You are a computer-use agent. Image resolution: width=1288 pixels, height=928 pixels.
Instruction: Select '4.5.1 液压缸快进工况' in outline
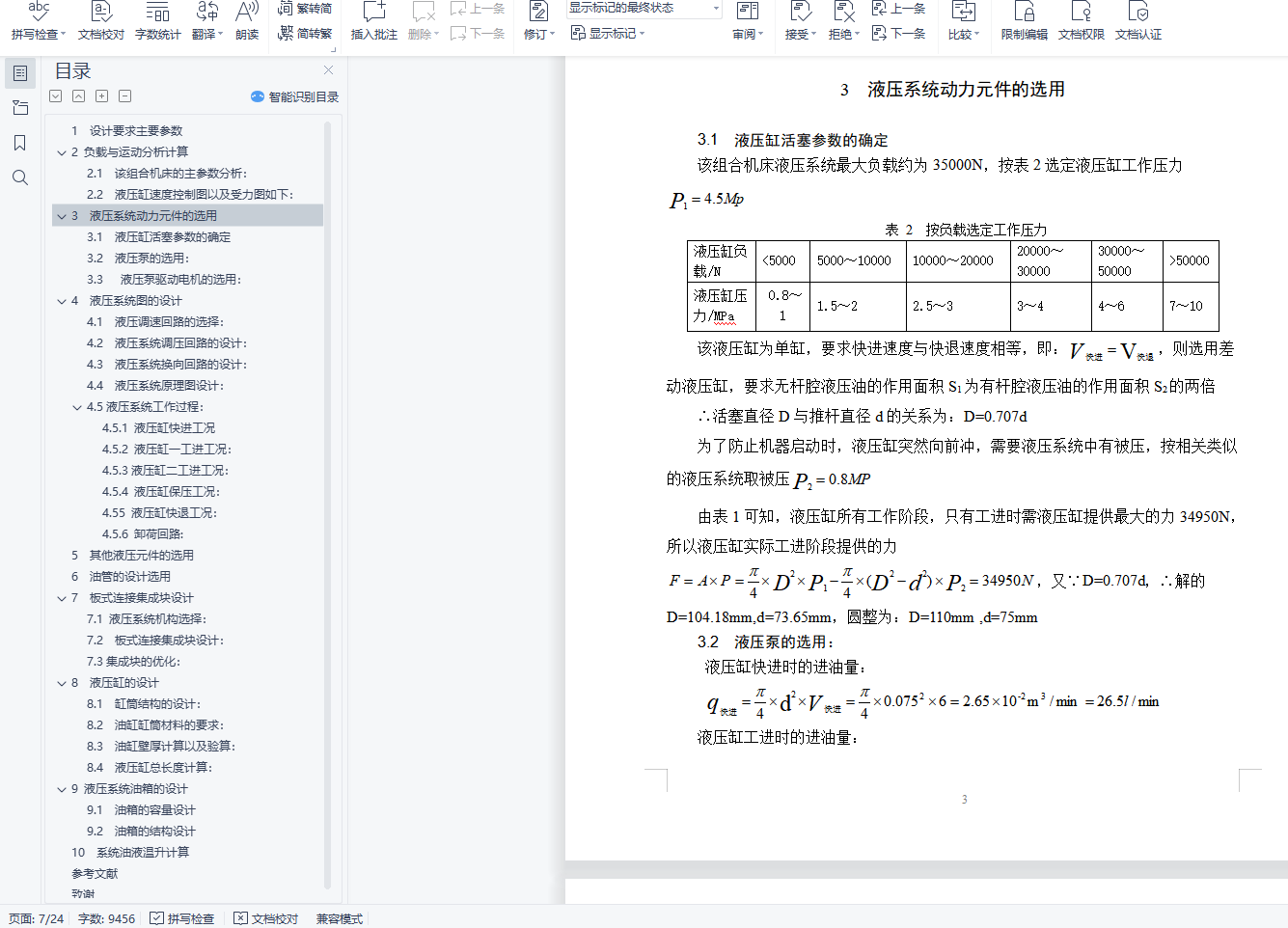coord(159,428)
